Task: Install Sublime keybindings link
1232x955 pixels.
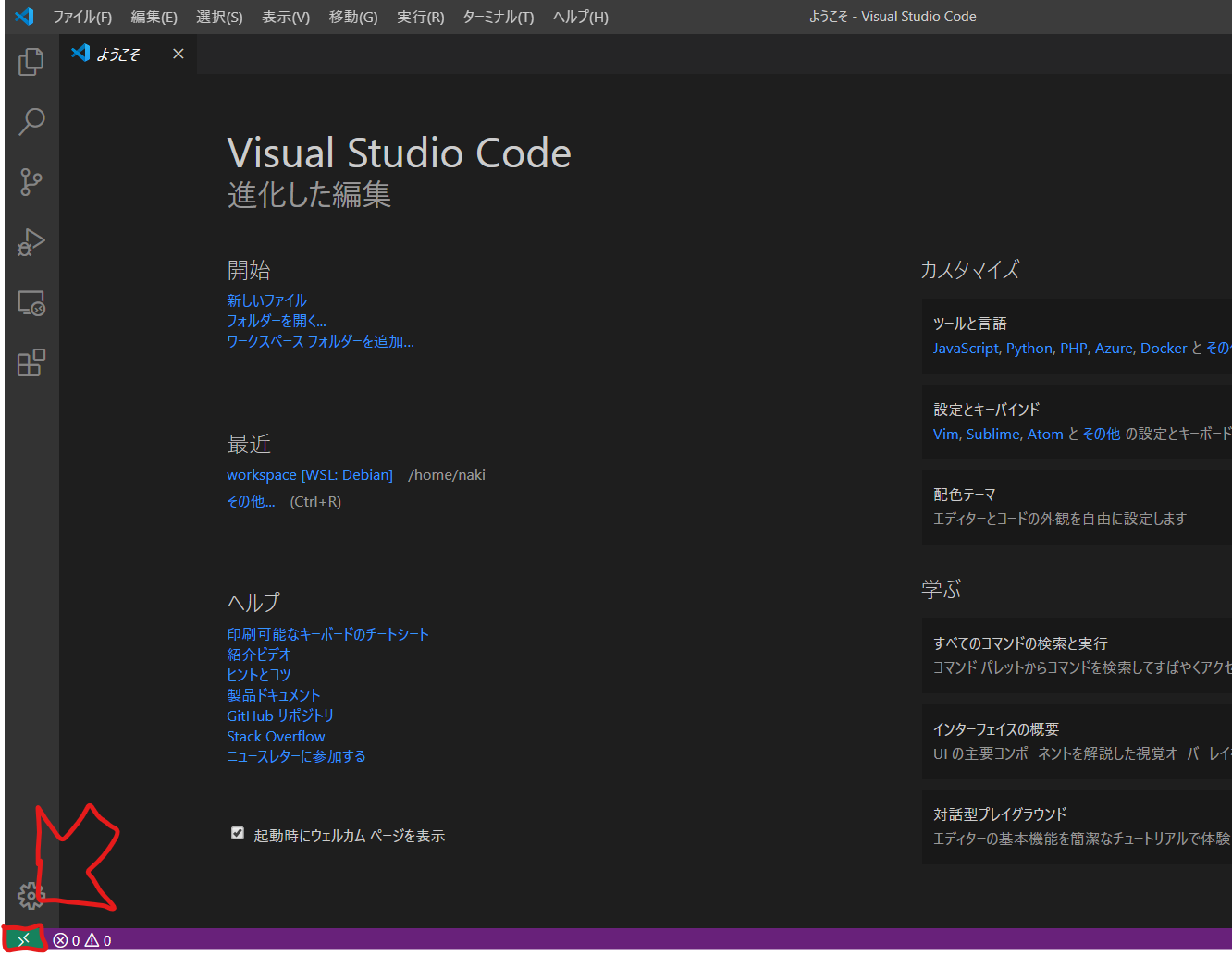Action: point(992,435)
